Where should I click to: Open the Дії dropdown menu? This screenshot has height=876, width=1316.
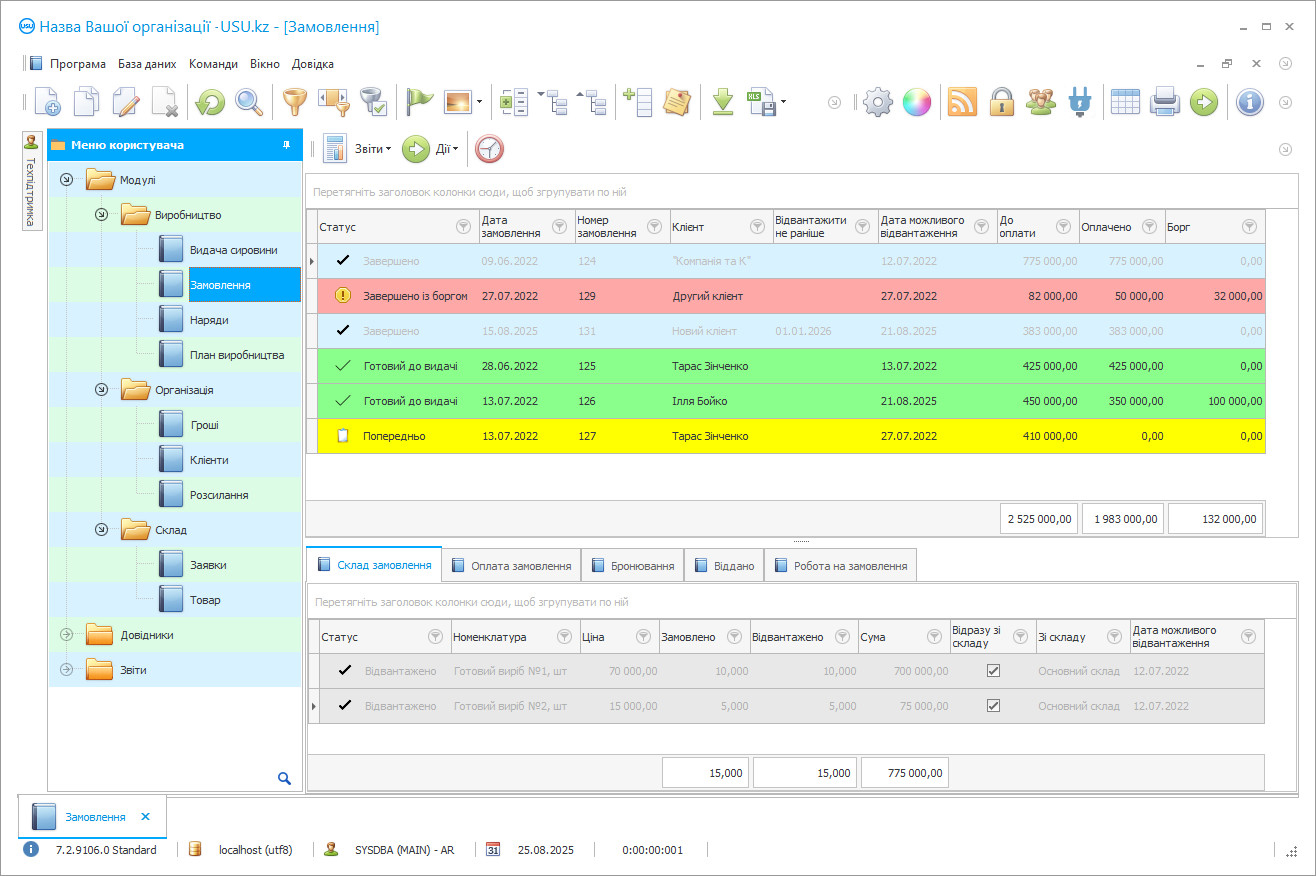pos(446,149)
